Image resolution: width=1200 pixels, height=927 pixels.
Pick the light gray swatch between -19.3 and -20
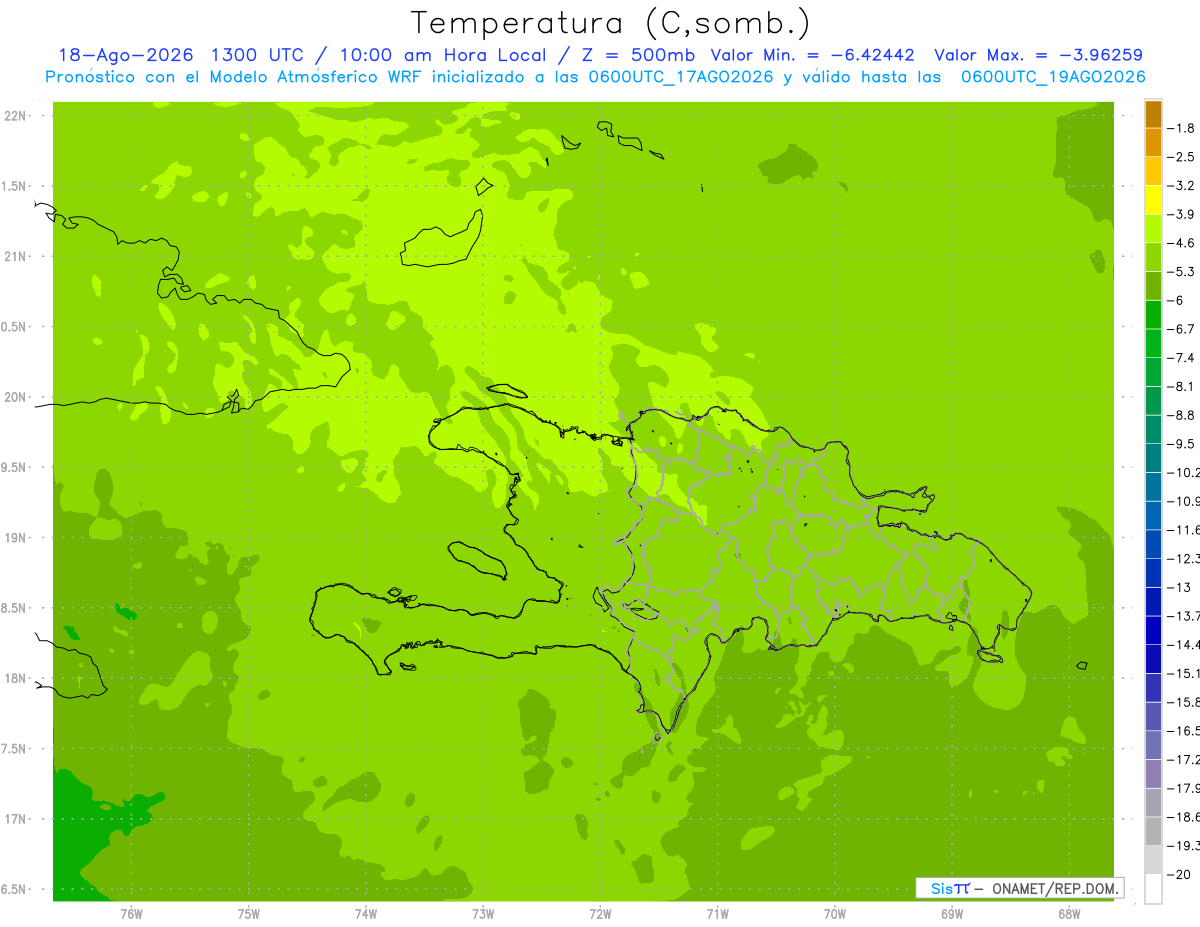1153,860
